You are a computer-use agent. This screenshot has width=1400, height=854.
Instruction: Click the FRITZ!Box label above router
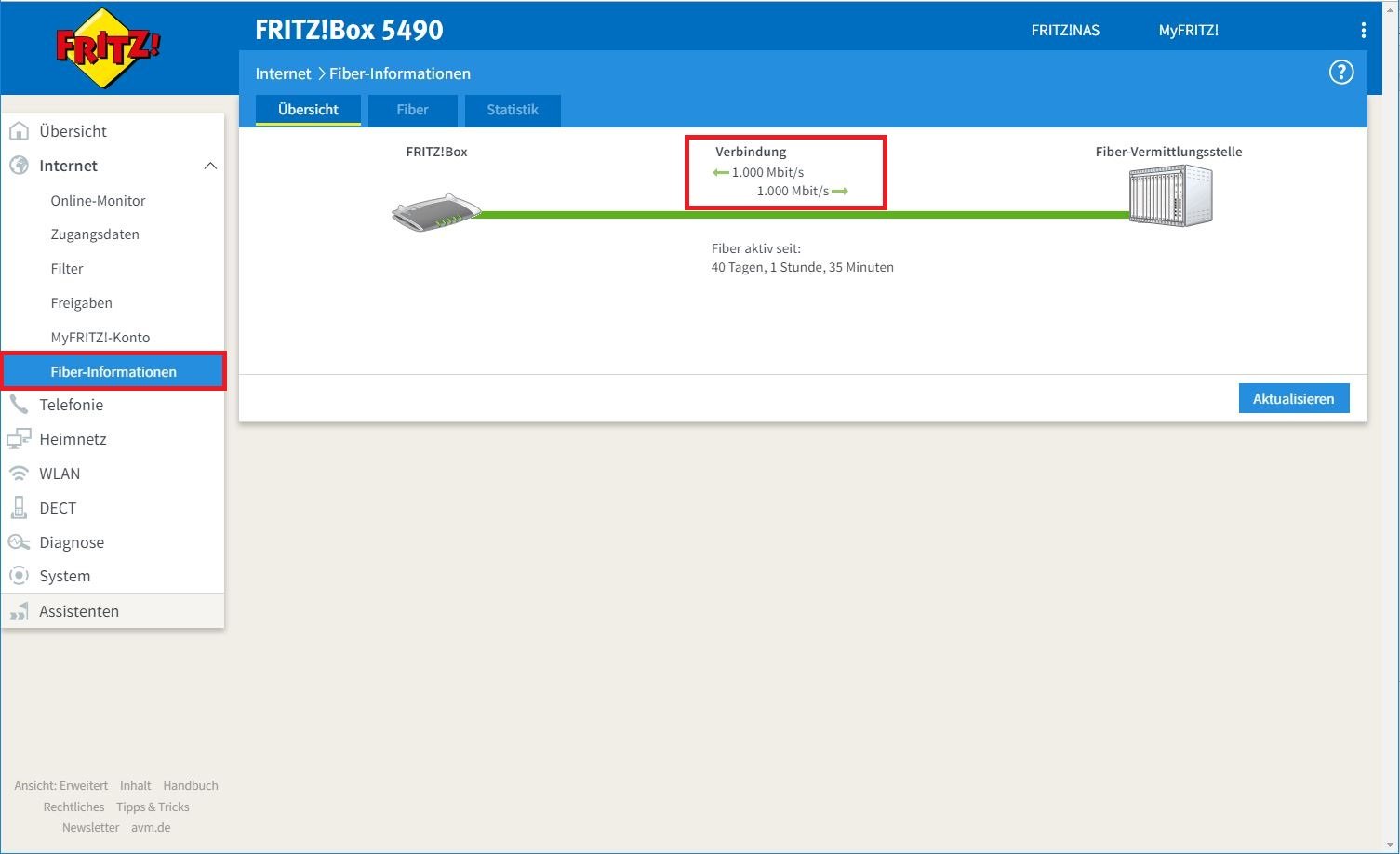(x=436, y=152)
